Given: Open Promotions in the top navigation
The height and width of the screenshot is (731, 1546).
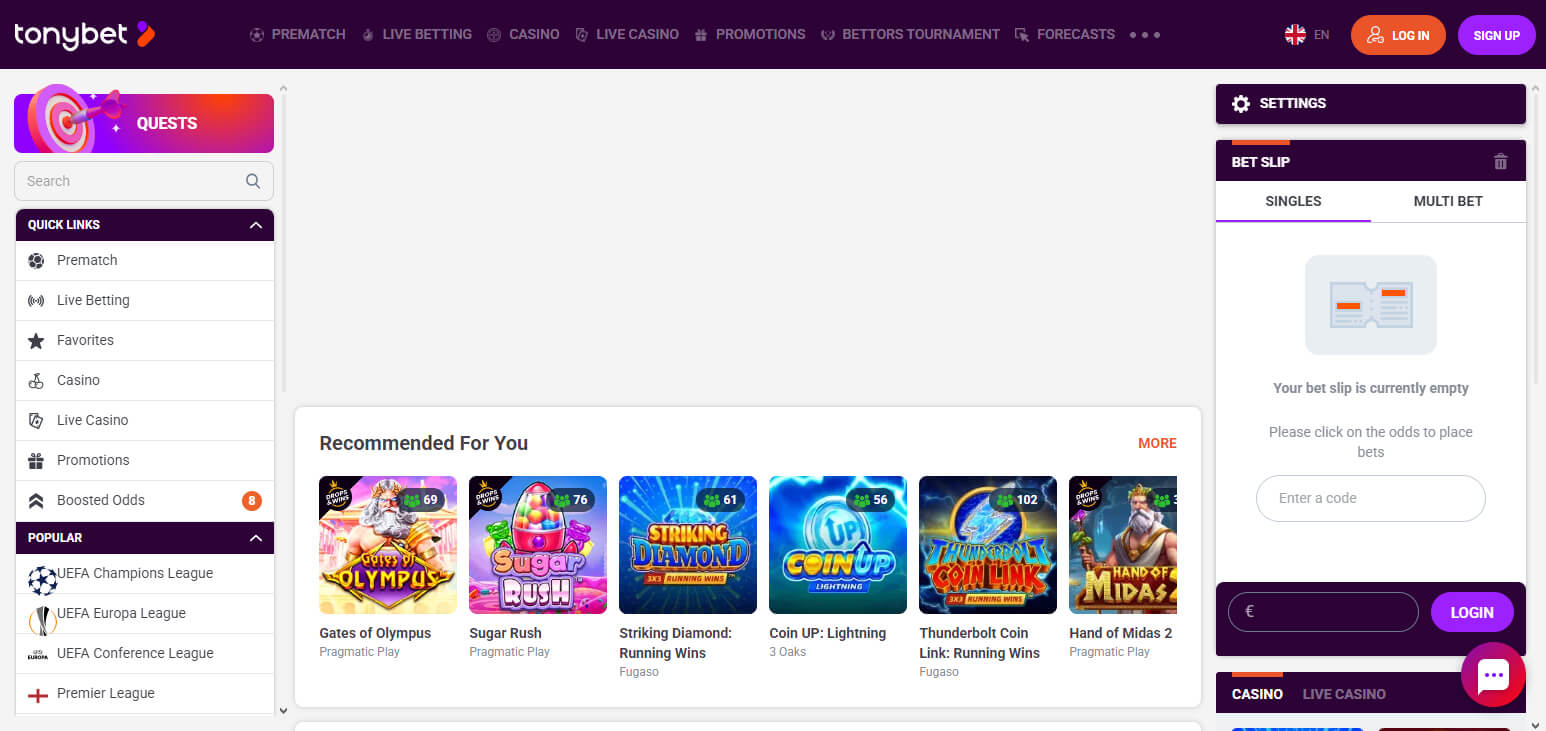Looking at the screenshot, I should [749, 34].
